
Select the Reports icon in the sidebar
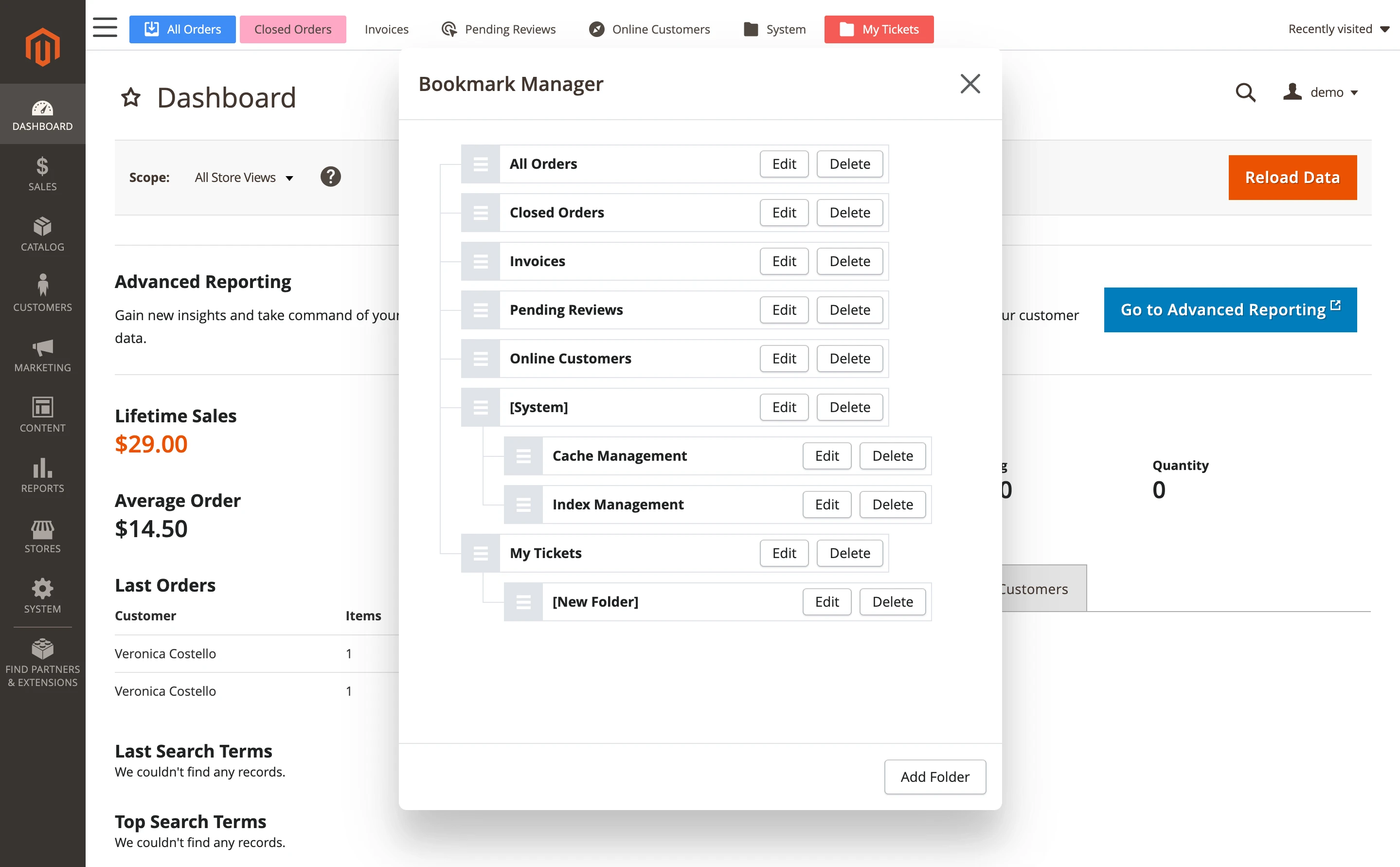tap(42, 475)
